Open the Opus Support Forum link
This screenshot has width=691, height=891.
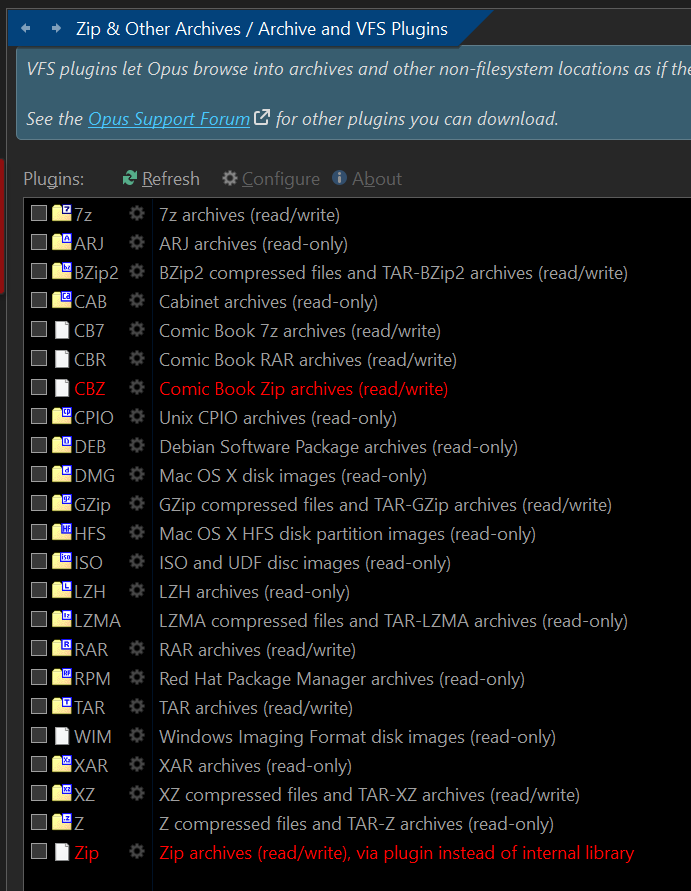point(169,119)
